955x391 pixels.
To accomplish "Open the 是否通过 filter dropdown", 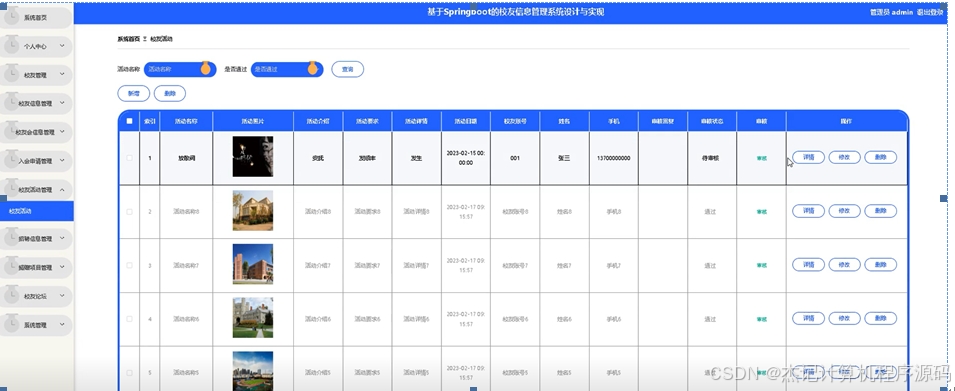I will tap(286, 69).
